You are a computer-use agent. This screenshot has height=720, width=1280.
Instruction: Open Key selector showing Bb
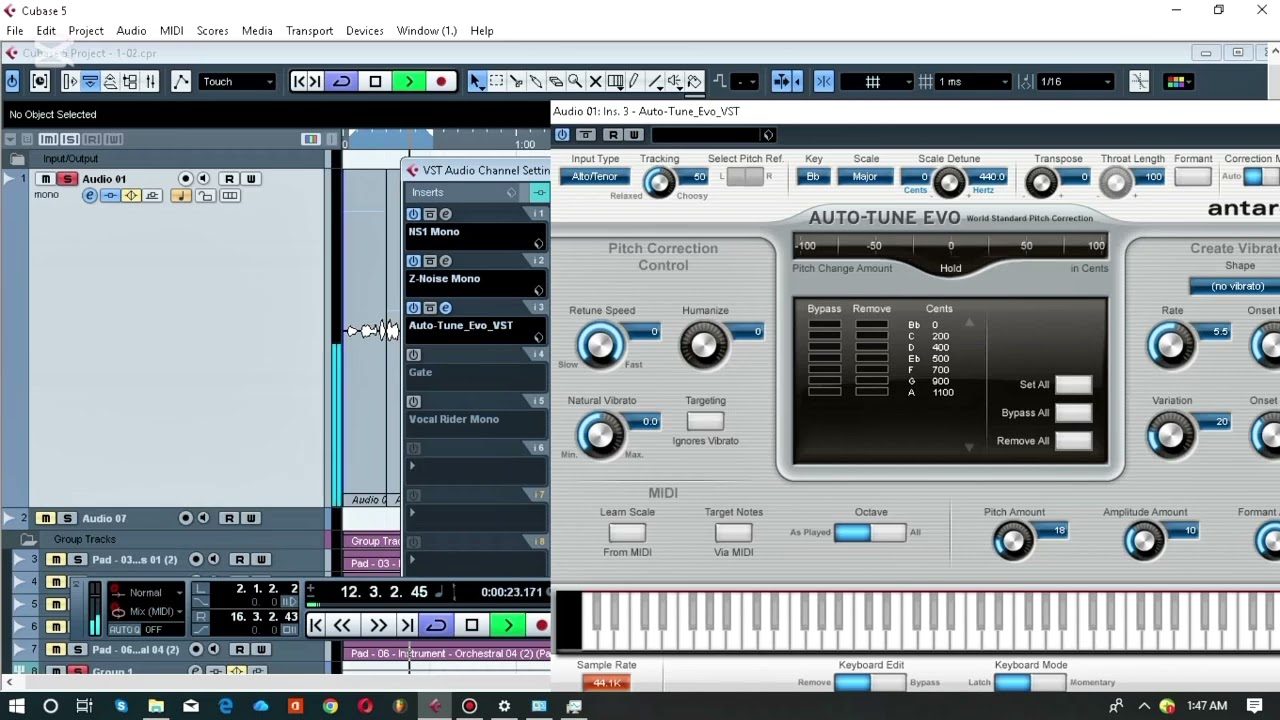point(813,177)
